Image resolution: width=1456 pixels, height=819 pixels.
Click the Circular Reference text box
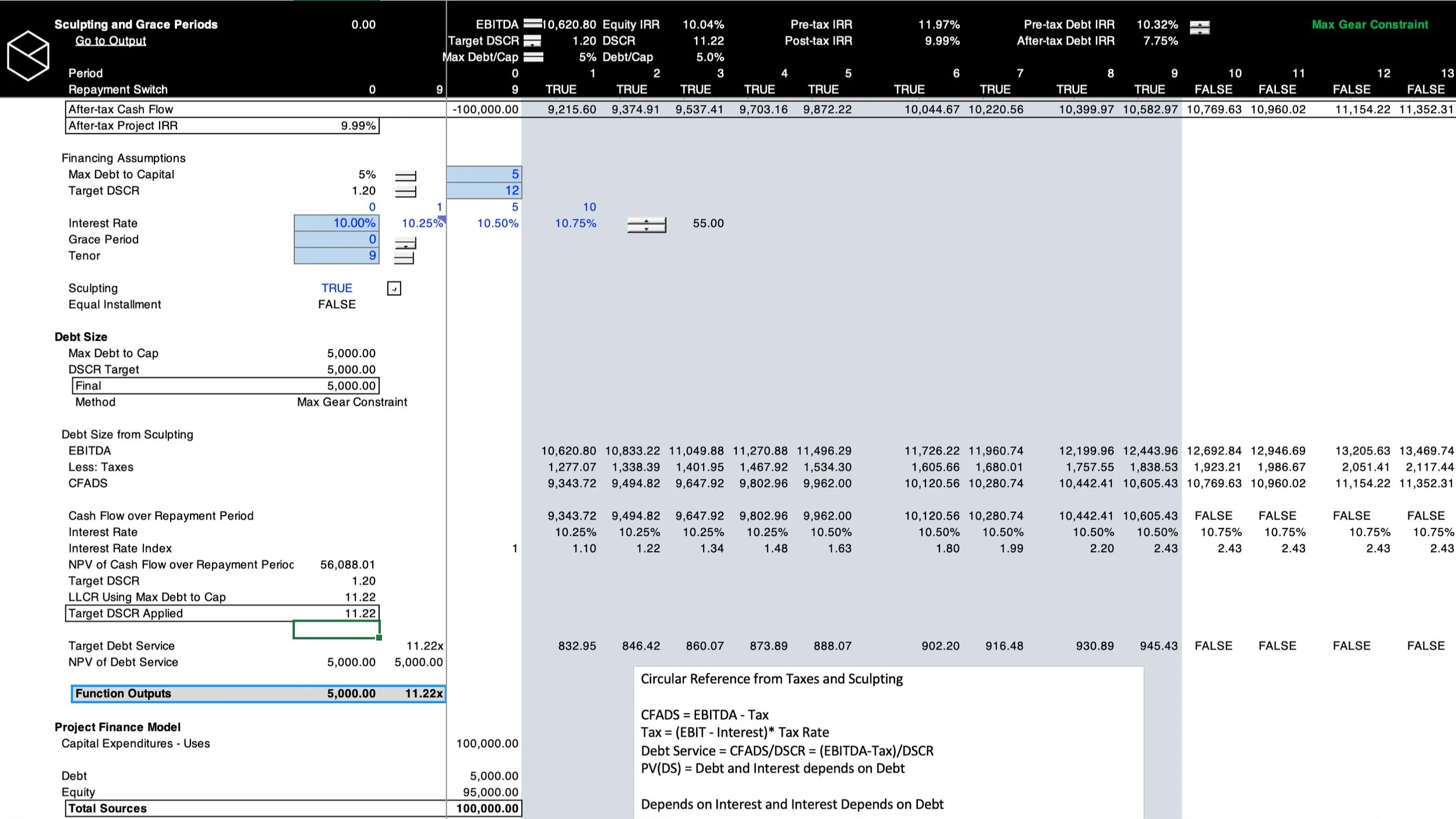[888, 741]
